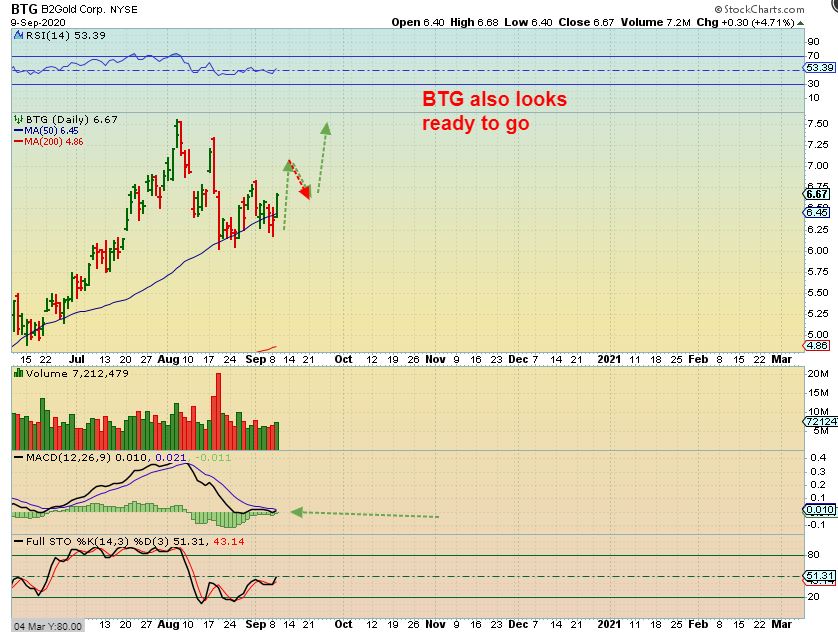Click the 80 stochastic axis level label
This screenshot has width=838, height=632.
813,555
